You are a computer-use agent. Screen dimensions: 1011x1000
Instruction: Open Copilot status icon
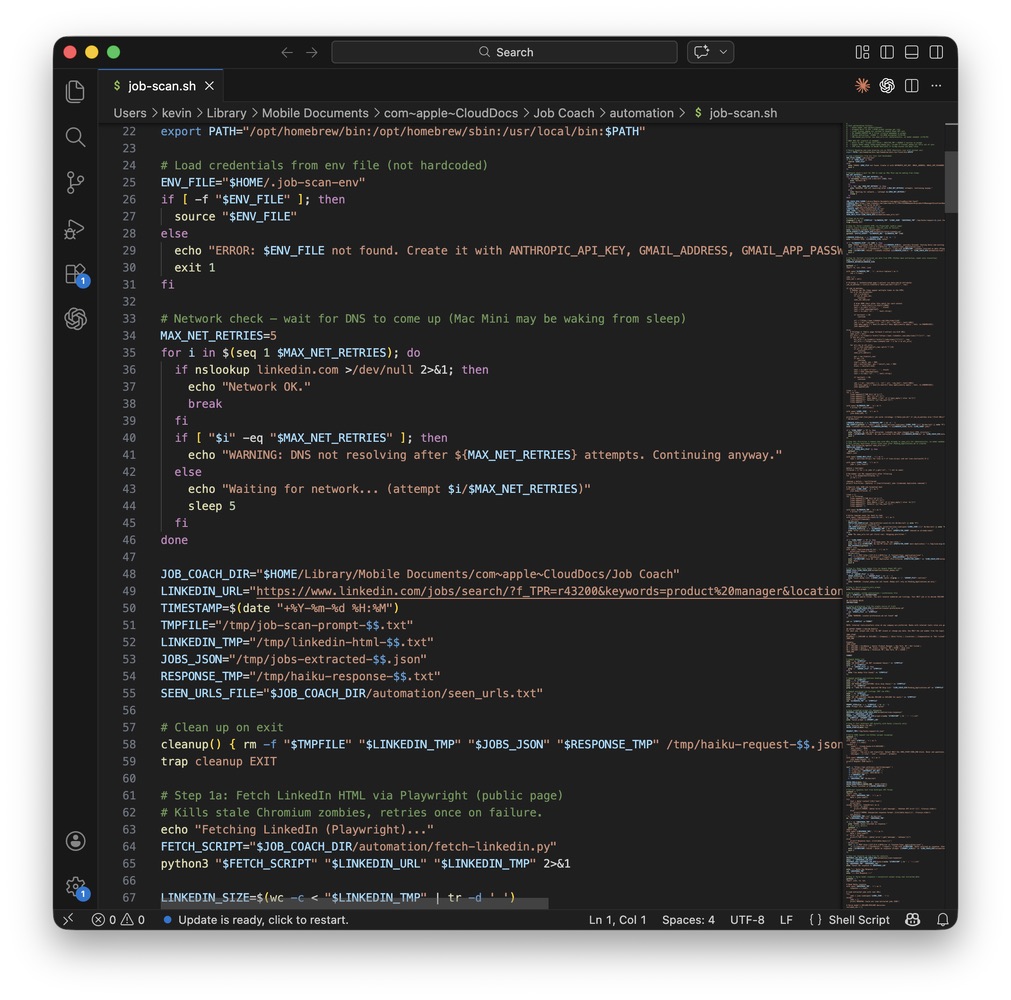point(912,919)
